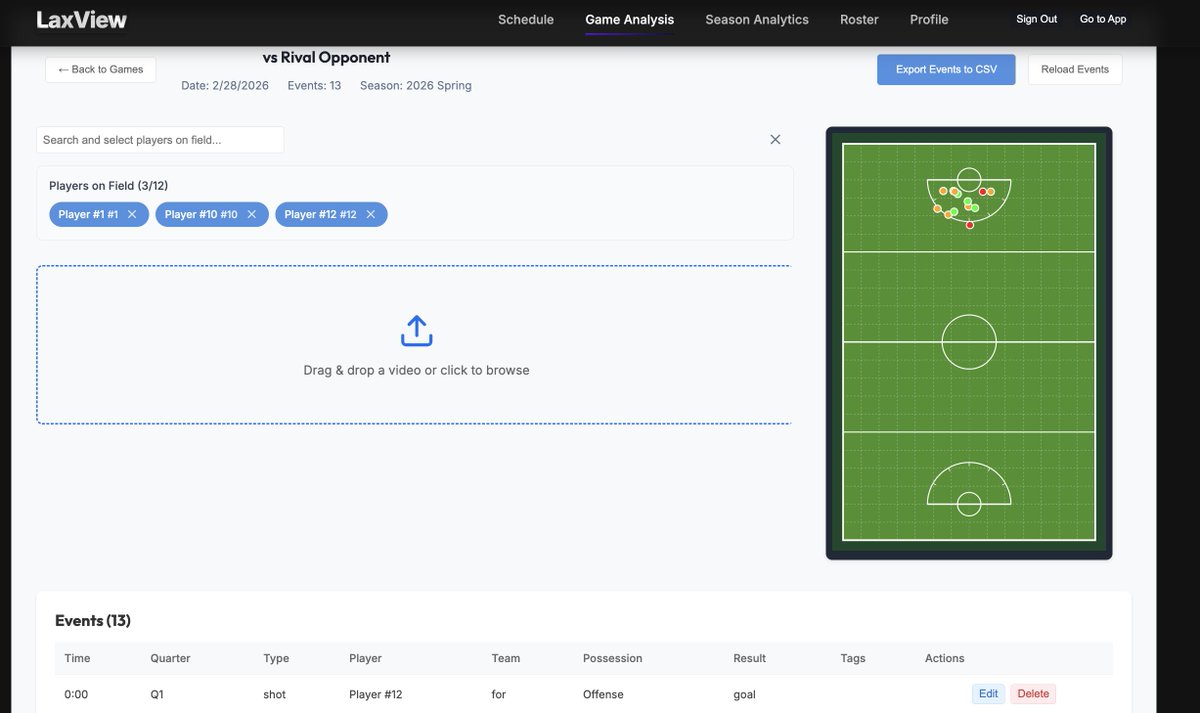Click the Tags column header
The height and width of the screenshot is (713, 1200).
pos(853,658)
